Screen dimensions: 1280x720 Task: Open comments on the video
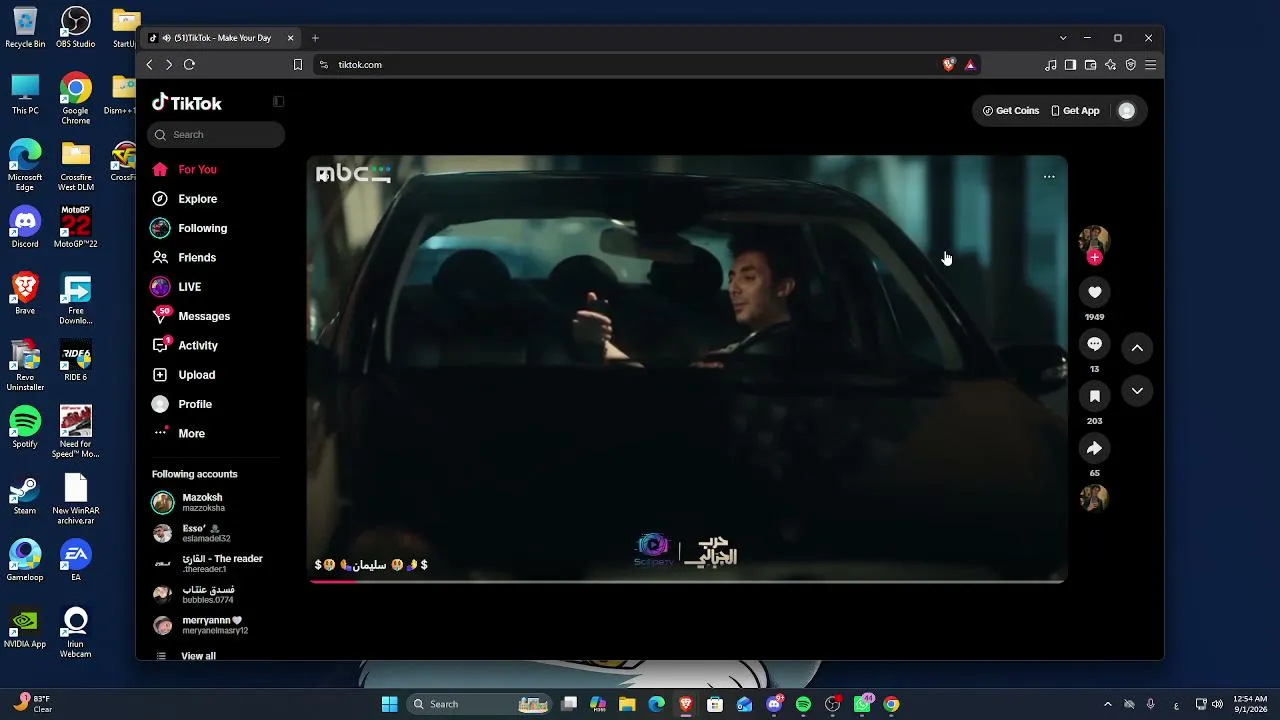pyautogui.click(x=1094, y=344)
